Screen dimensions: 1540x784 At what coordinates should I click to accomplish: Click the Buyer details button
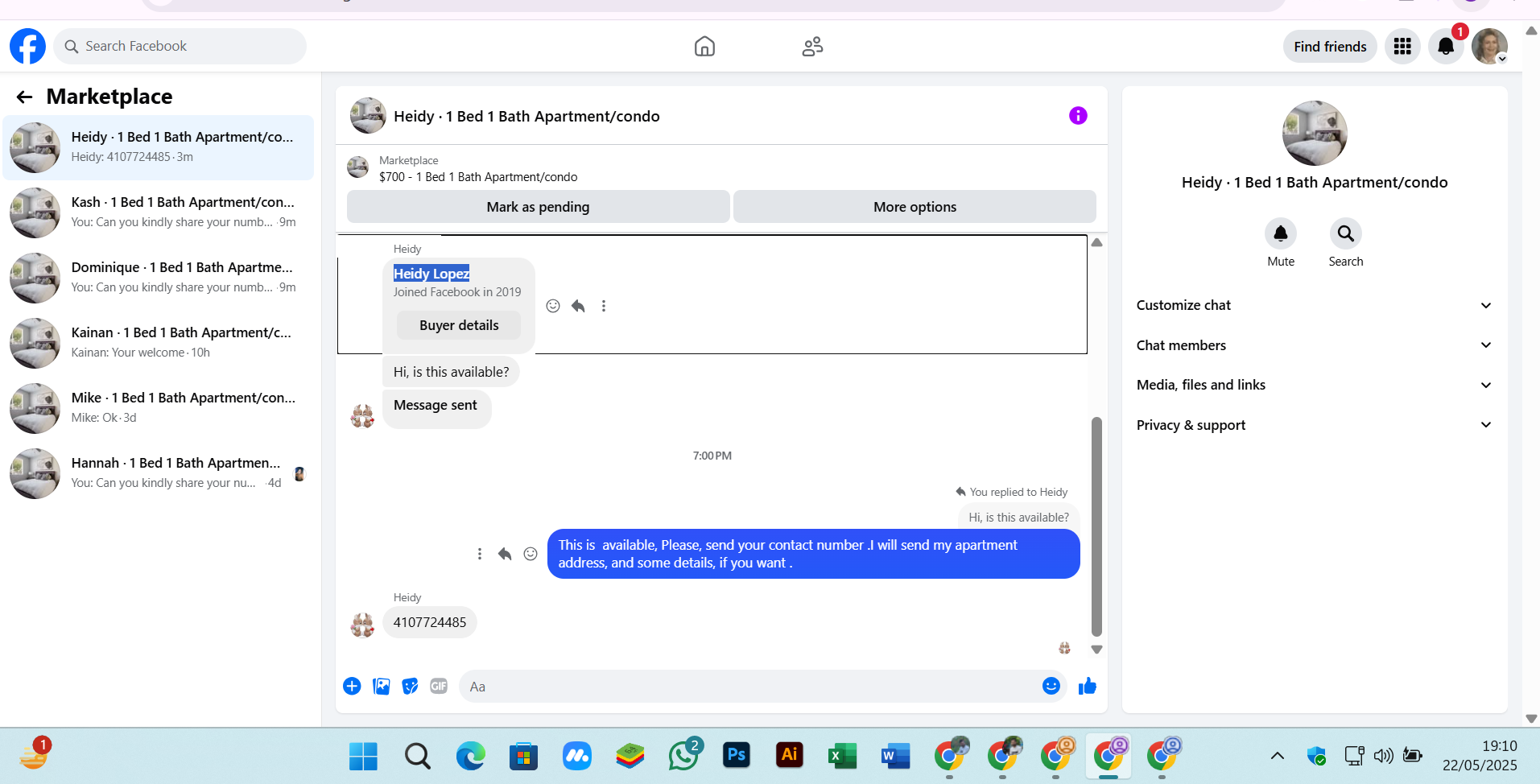pyautogui.click(x=459, y=325)
